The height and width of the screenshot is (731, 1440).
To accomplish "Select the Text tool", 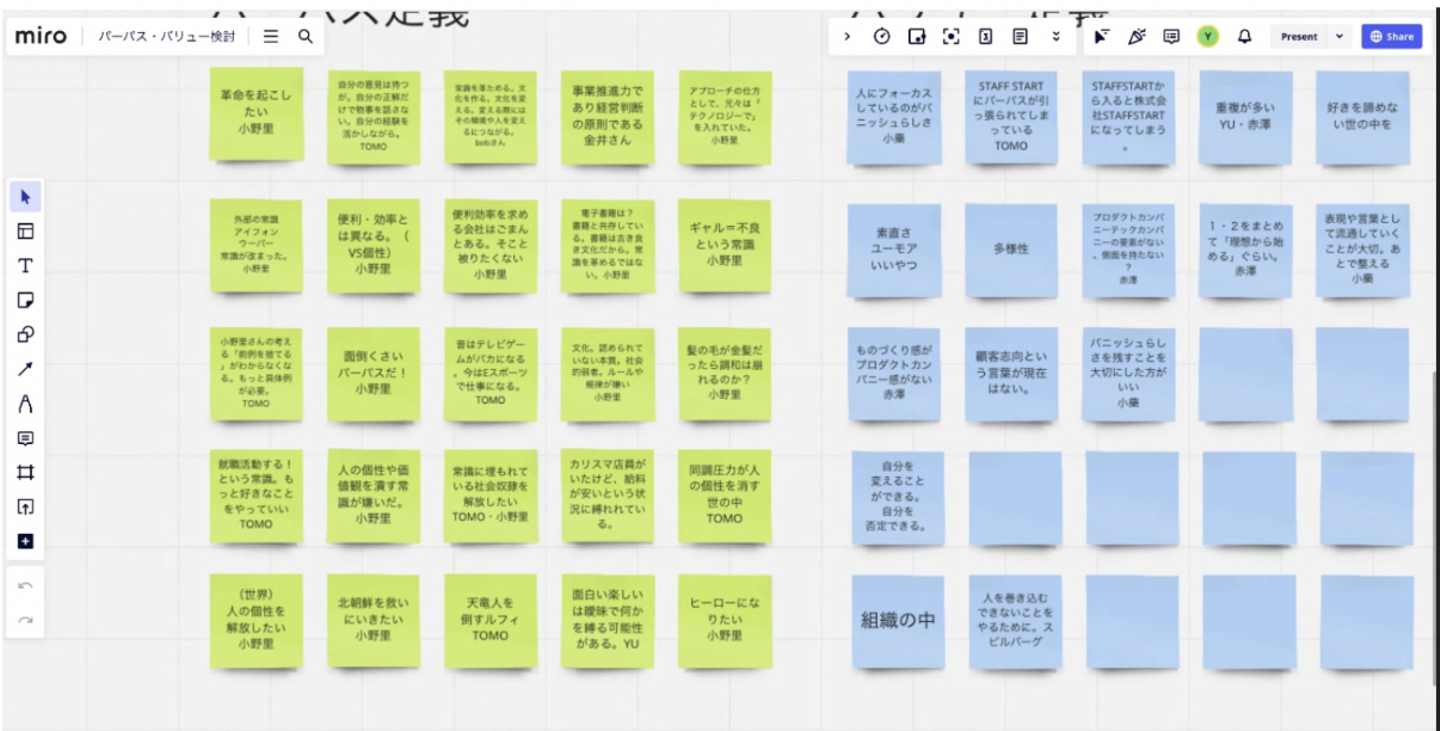I will tap(25, 266).
